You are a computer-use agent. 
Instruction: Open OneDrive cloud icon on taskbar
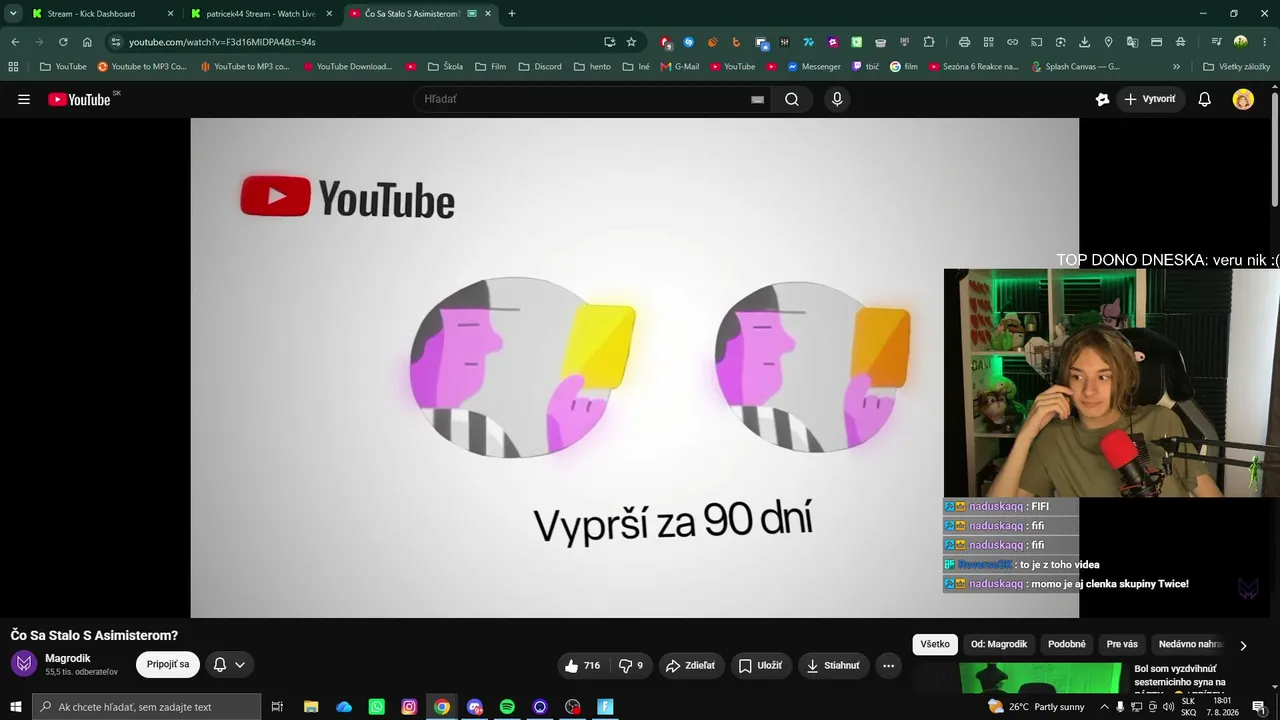pos(344,707)
